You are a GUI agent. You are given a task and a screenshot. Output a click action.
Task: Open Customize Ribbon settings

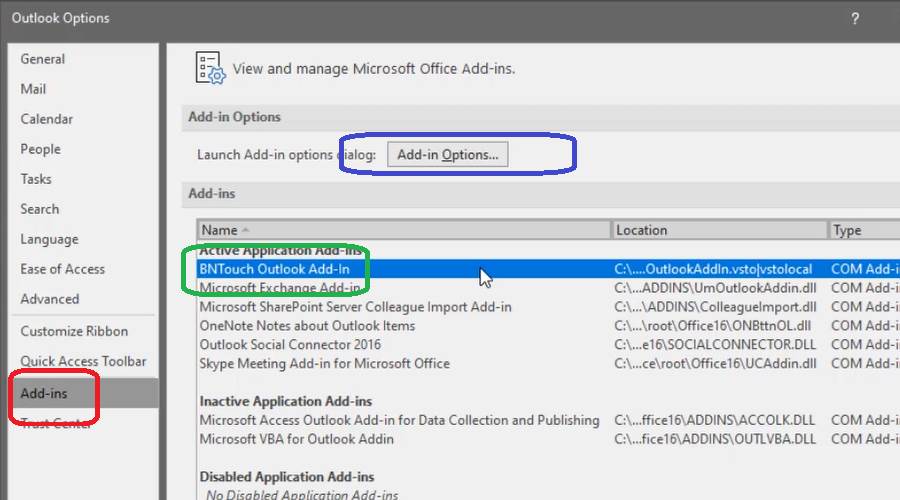(74, 331)
